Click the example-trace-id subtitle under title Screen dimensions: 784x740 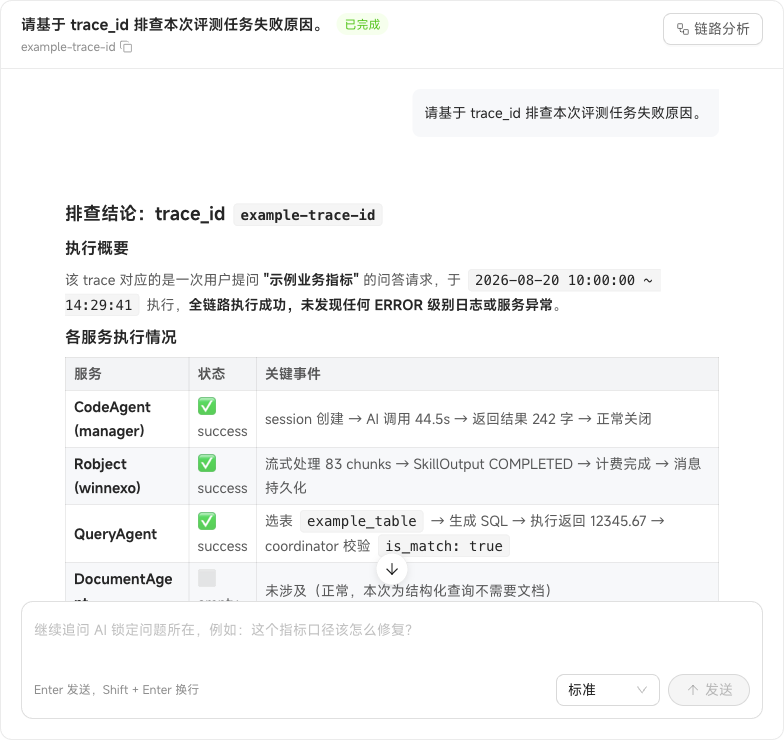pos(68,47)
